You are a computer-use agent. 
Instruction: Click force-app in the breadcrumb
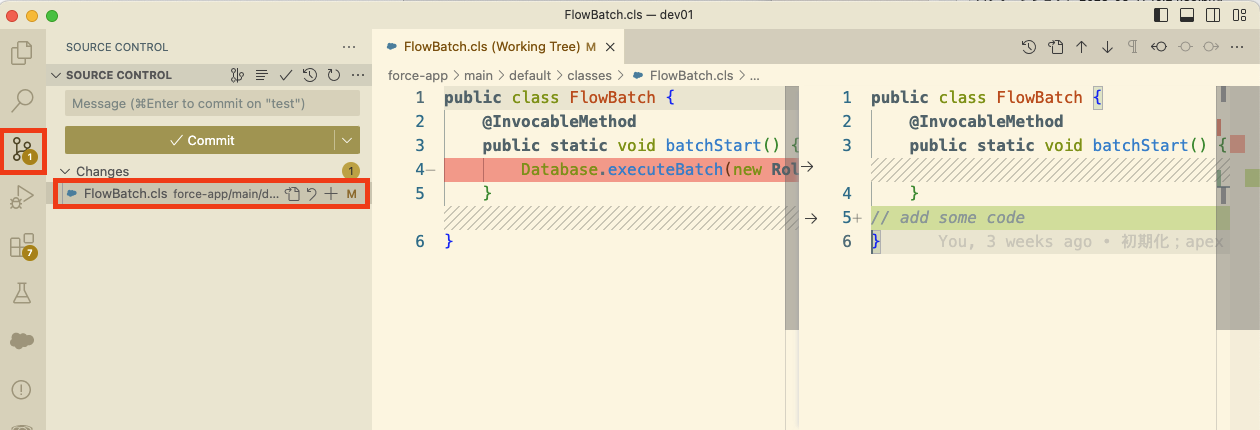(x=417, y=75)
